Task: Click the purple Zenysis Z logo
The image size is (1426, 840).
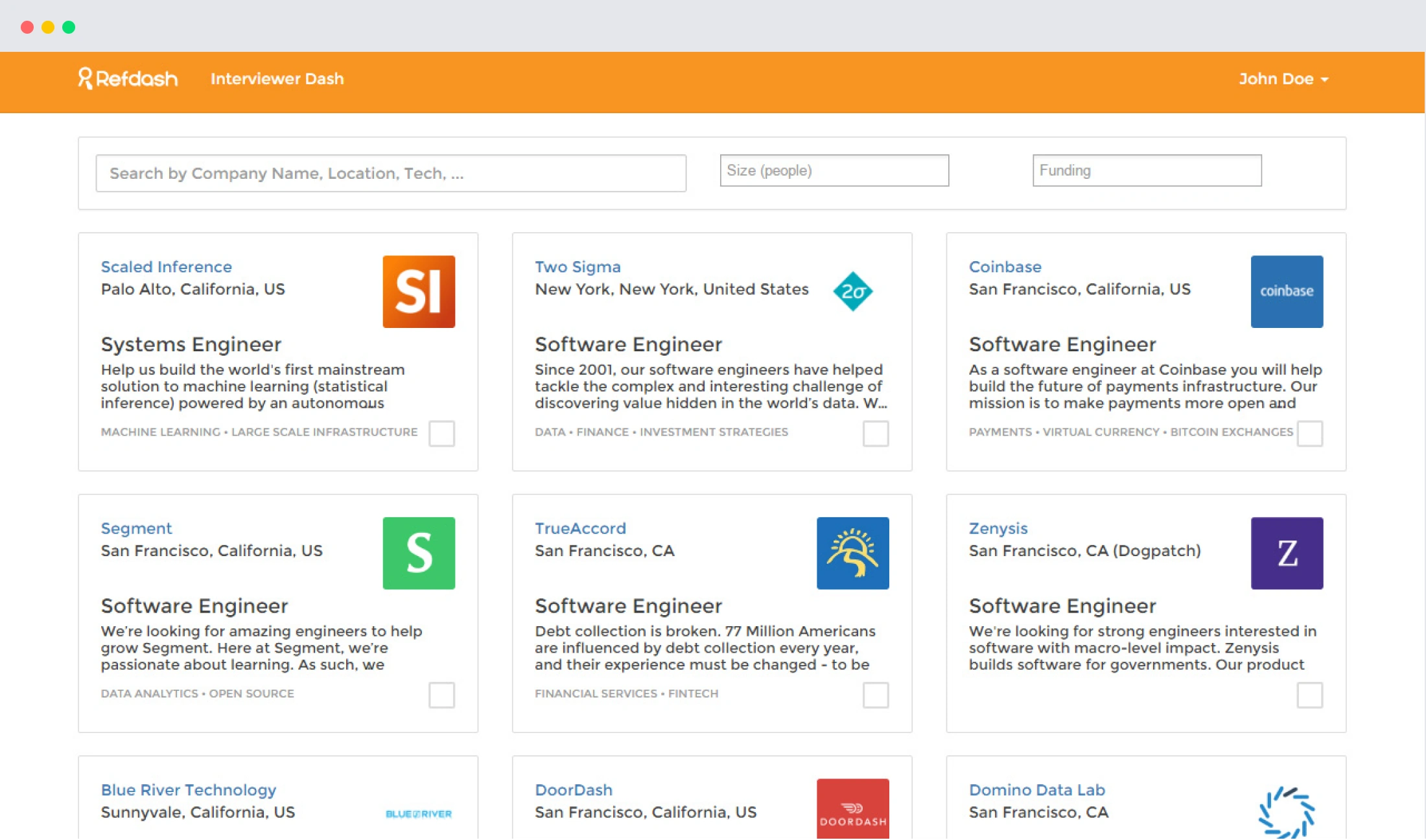Action: [x=1287, y=553]
